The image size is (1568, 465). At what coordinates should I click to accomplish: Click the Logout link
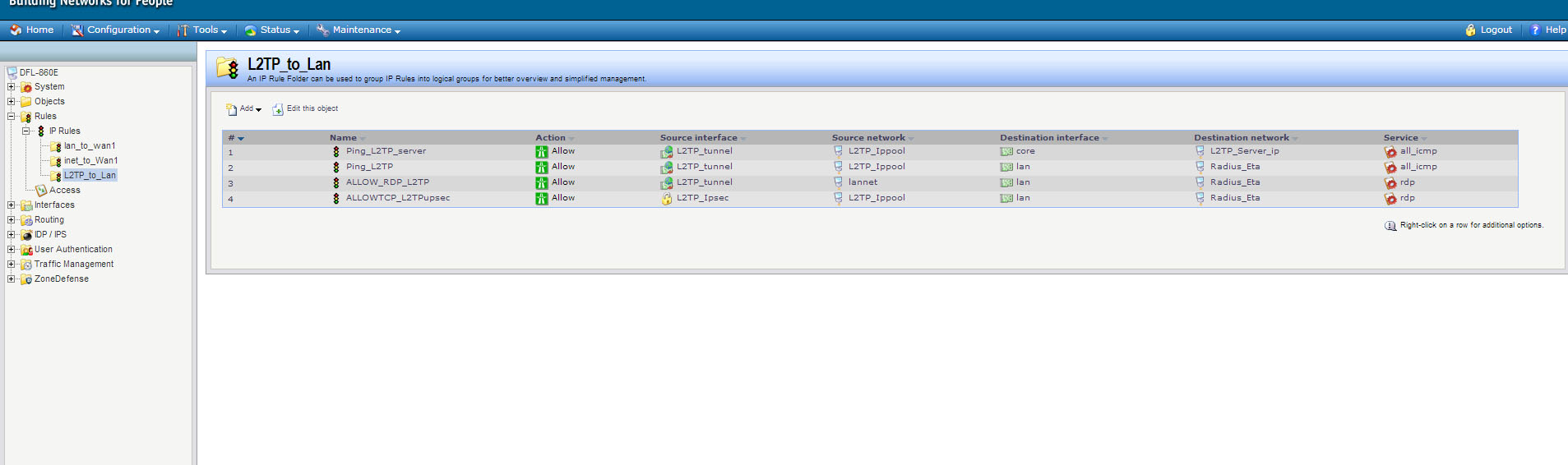pyautogui.click(x=1496, y=30)
